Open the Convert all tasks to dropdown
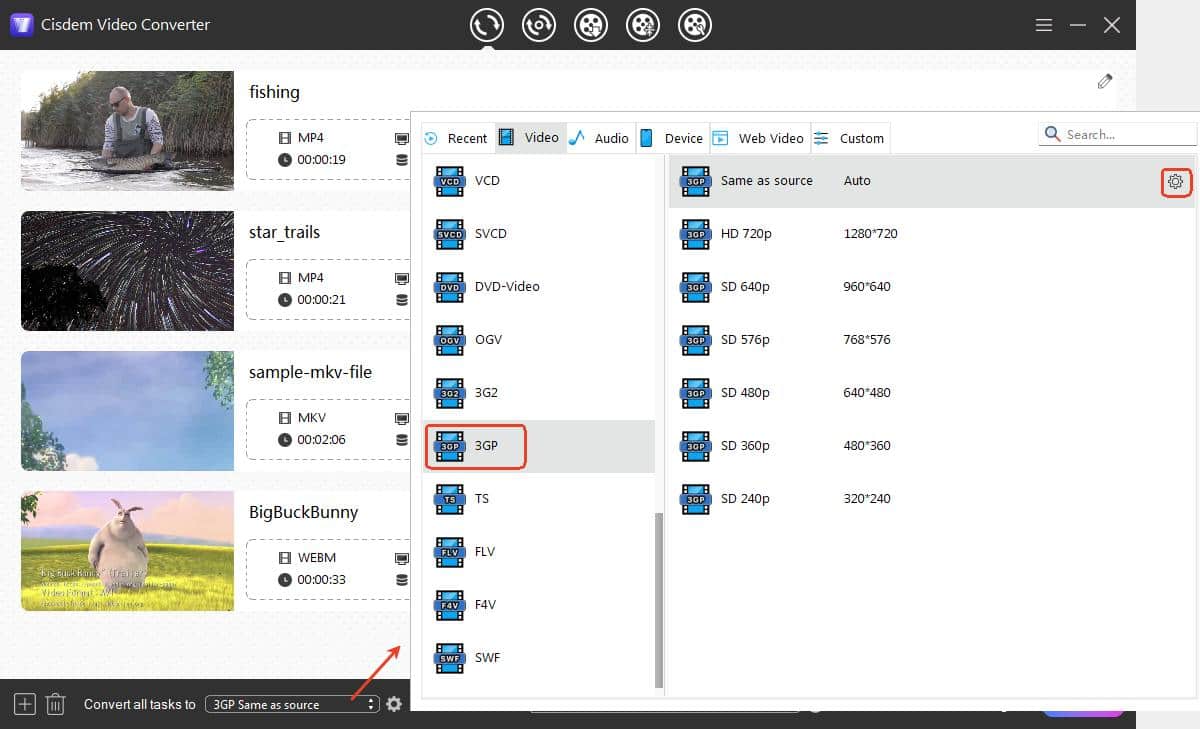This screenshot has width=1200, height=729. click(x=291, y=704)
